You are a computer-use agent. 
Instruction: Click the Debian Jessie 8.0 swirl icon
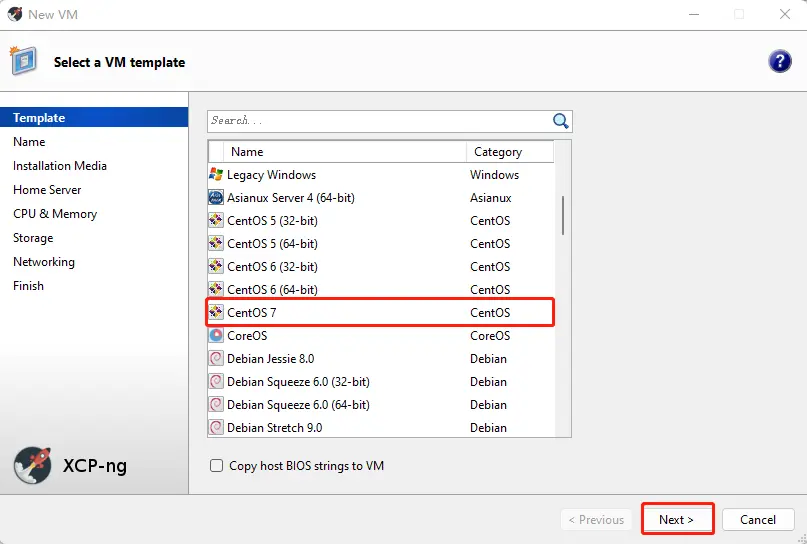click(x=216, y=359)
